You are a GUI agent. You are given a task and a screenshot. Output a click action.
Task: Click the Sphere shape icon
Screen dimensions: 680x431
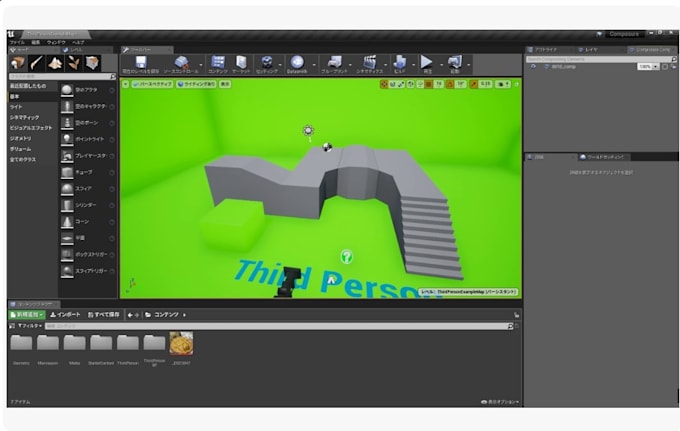(x=67, y=189)
